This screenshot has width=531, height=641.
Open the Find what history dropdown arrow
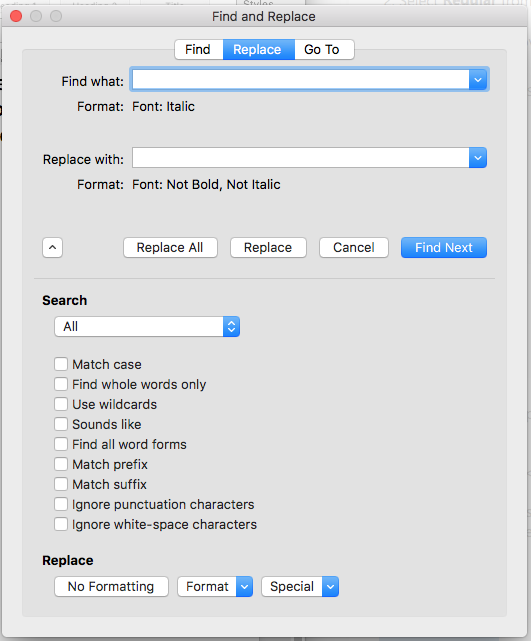coord(477,80)
